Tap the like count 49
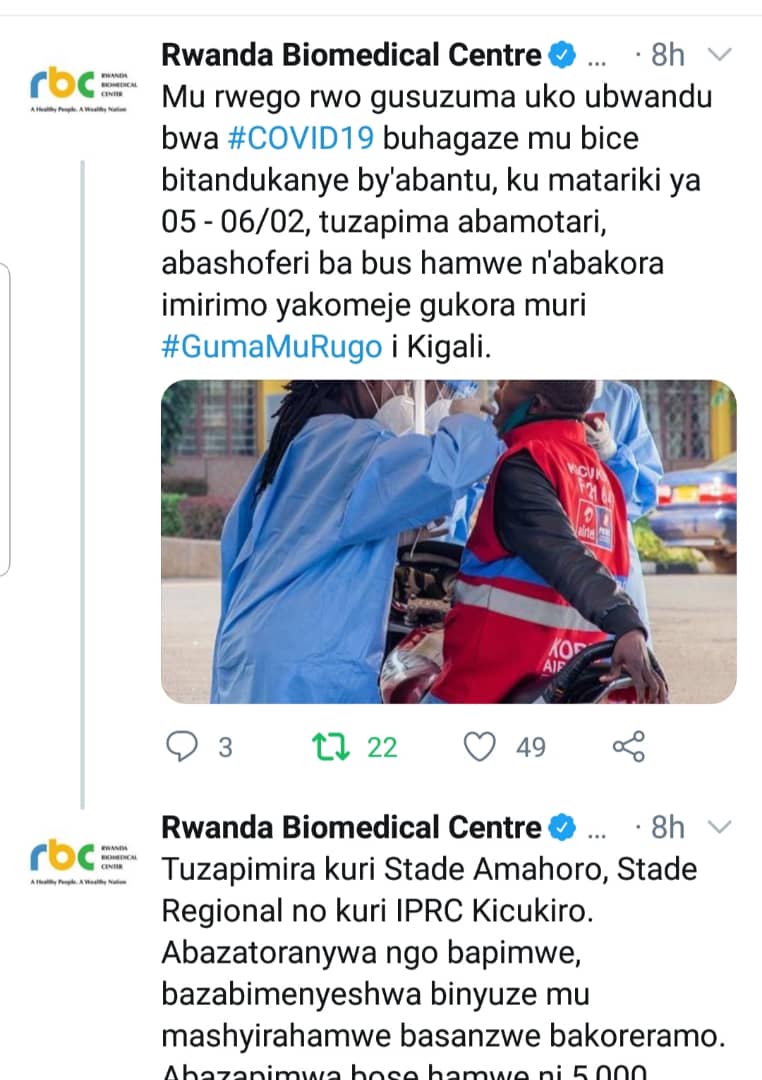The image size is (762, 1080). 531,747
